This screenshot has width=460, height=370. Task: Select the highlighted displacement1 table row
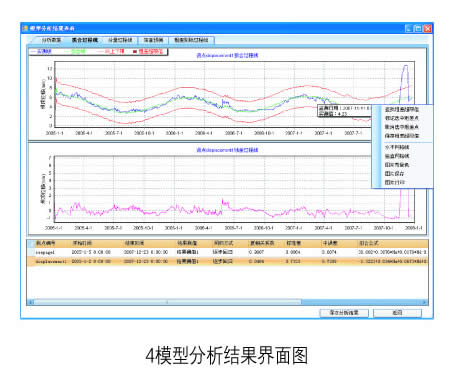pyautogui.click(x=227, y=261)
